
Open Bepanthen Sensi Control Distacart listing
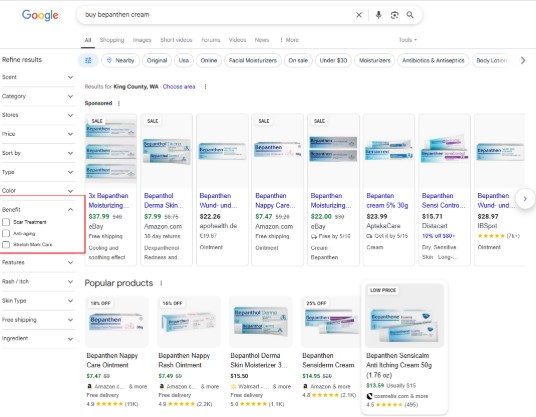coord(443,201)
